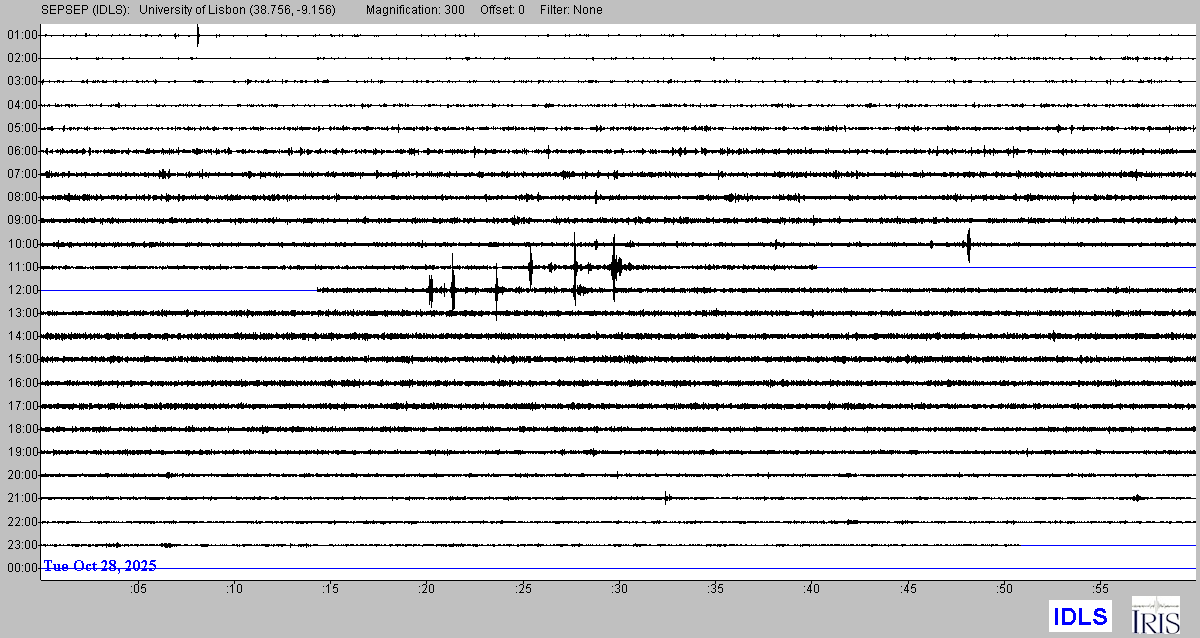
Task: Select the 18:00 hour label
Action: 21,429
